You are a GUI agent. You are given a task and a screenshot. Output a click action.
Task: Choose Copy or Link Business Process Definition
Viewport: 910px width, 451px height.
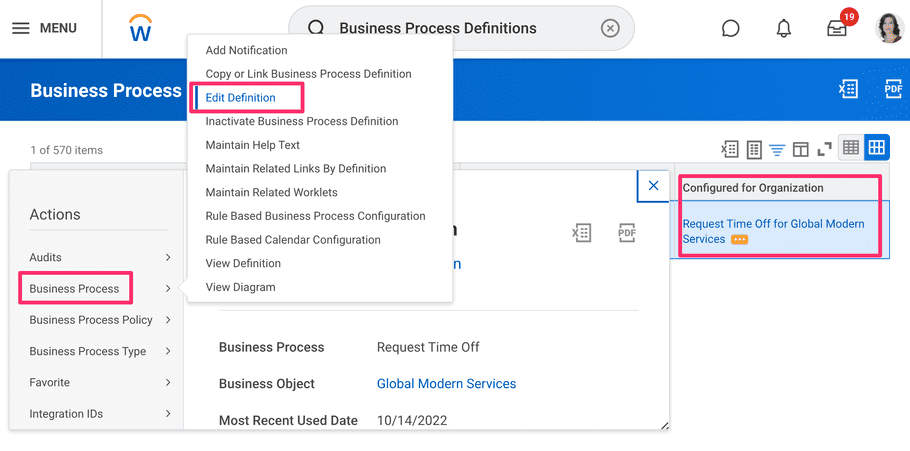pyautogui.click(x=308, y=74)
